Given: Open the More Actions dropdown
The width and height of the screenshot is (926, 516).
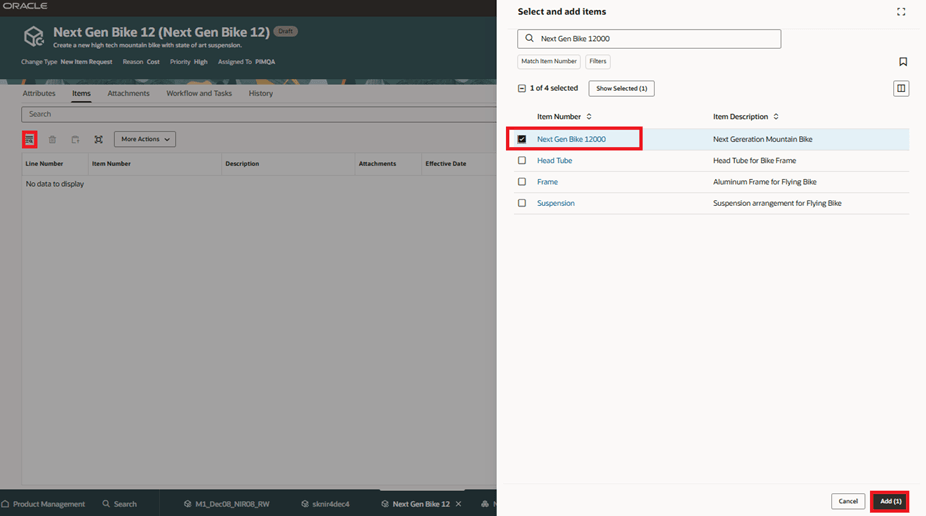Looking at the screenshot, I should (145, 139).
